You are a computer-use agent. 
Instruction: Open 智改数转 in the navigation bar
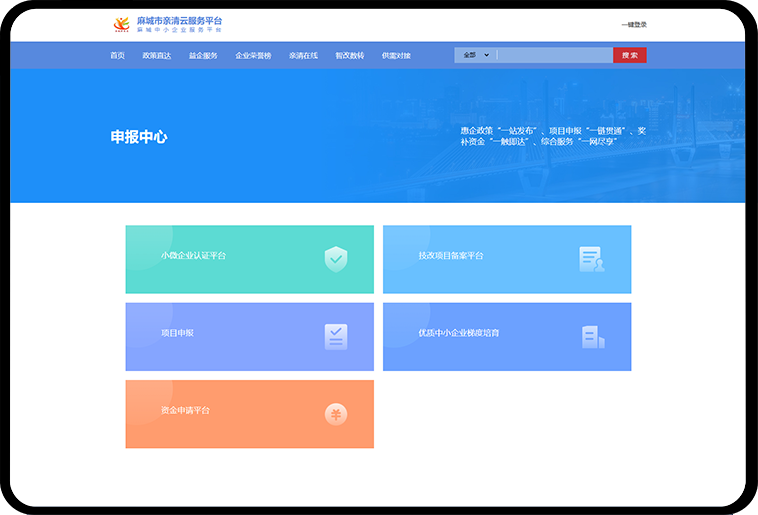350,56
